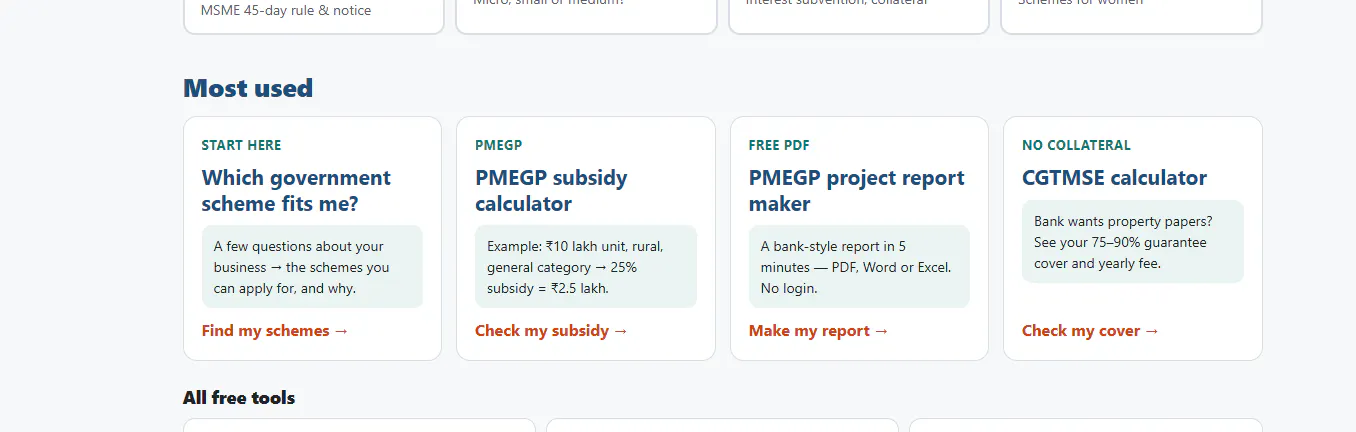Click the 'Most used' section heading
Image resolution: width=1356 pixels, height=432 pixels.
point(248,88)
